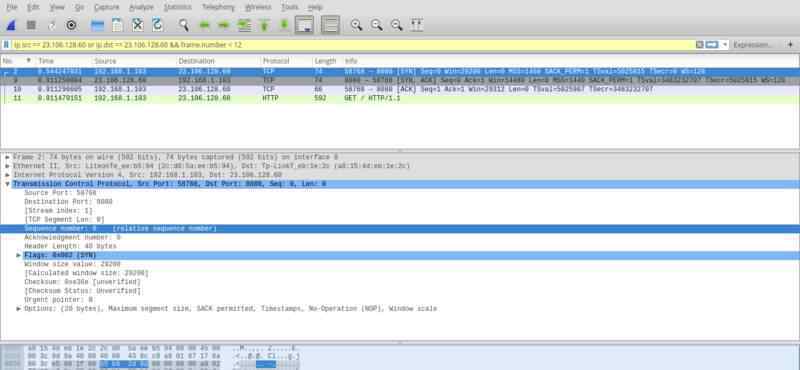The height and width of the screenshot is (370, 800).
Task: Go to specified packet icon
Action: pyautogui.click(x=244, y=25)
